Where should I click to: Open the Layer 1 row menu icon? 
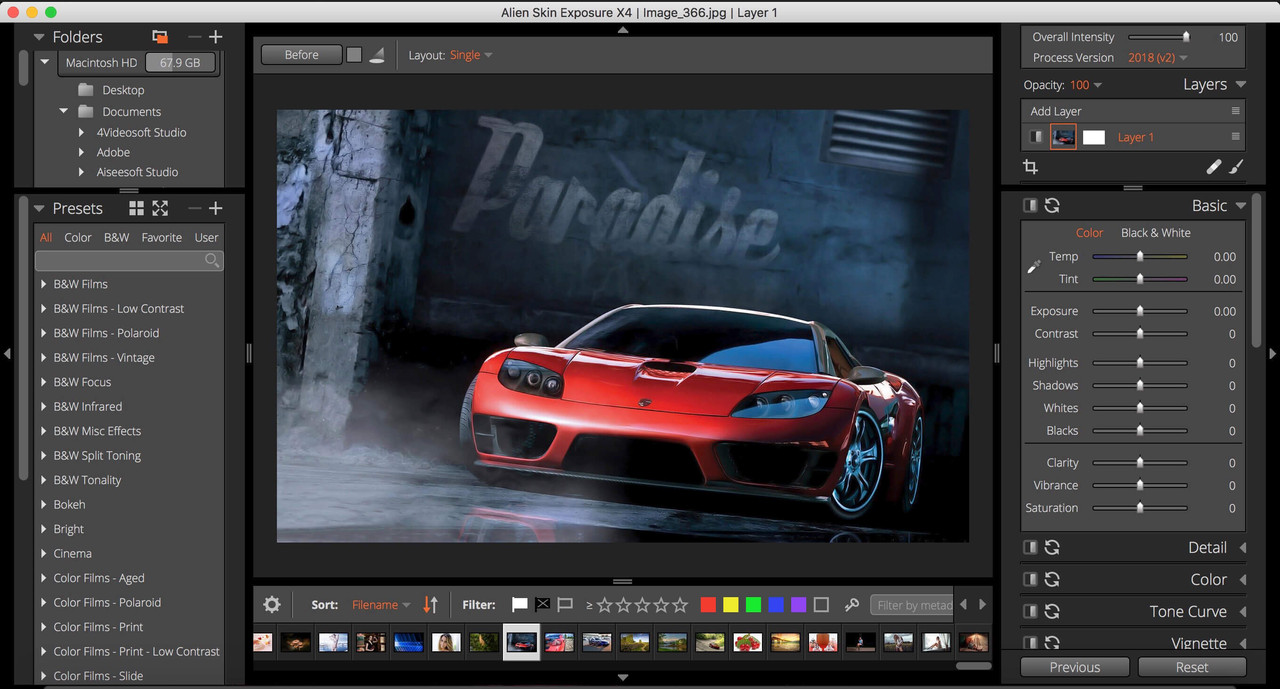[1236, 137]
